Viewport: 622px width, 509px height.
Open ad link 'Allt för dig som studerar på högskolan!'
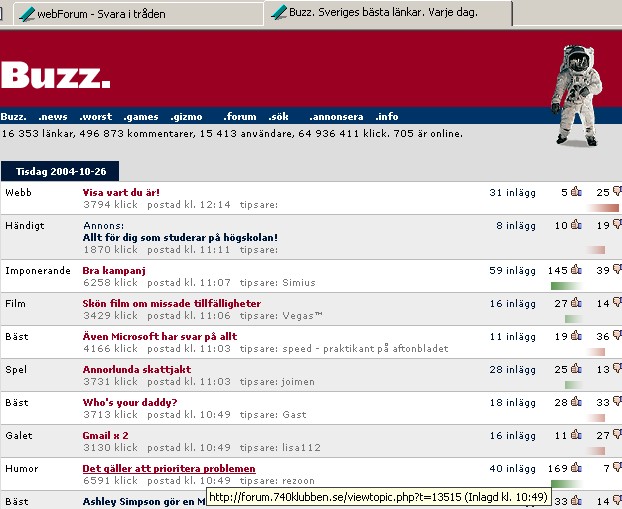click(180, 238)
